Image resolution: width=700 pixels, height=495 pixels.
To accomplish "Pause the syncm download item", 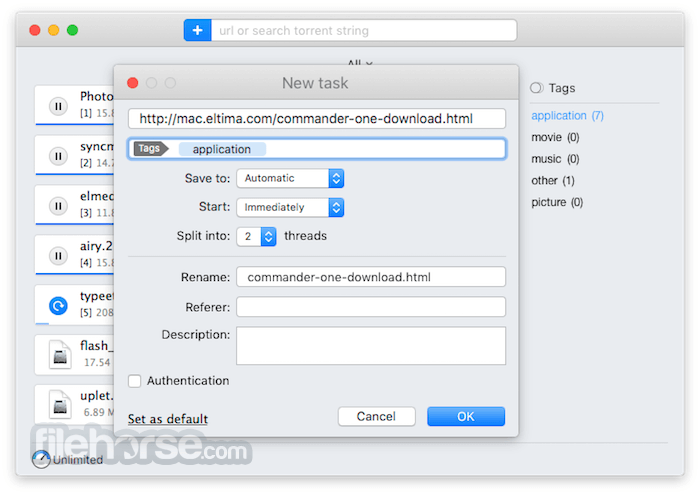I will 58,156.
